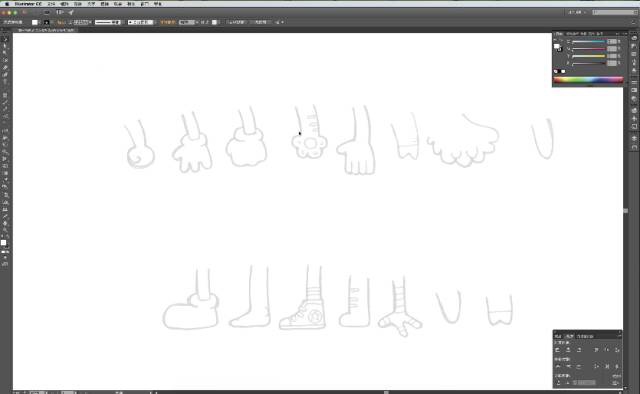
Task: Click the fill and stroke indicator in the toolbar
Action: click(4, 244)
